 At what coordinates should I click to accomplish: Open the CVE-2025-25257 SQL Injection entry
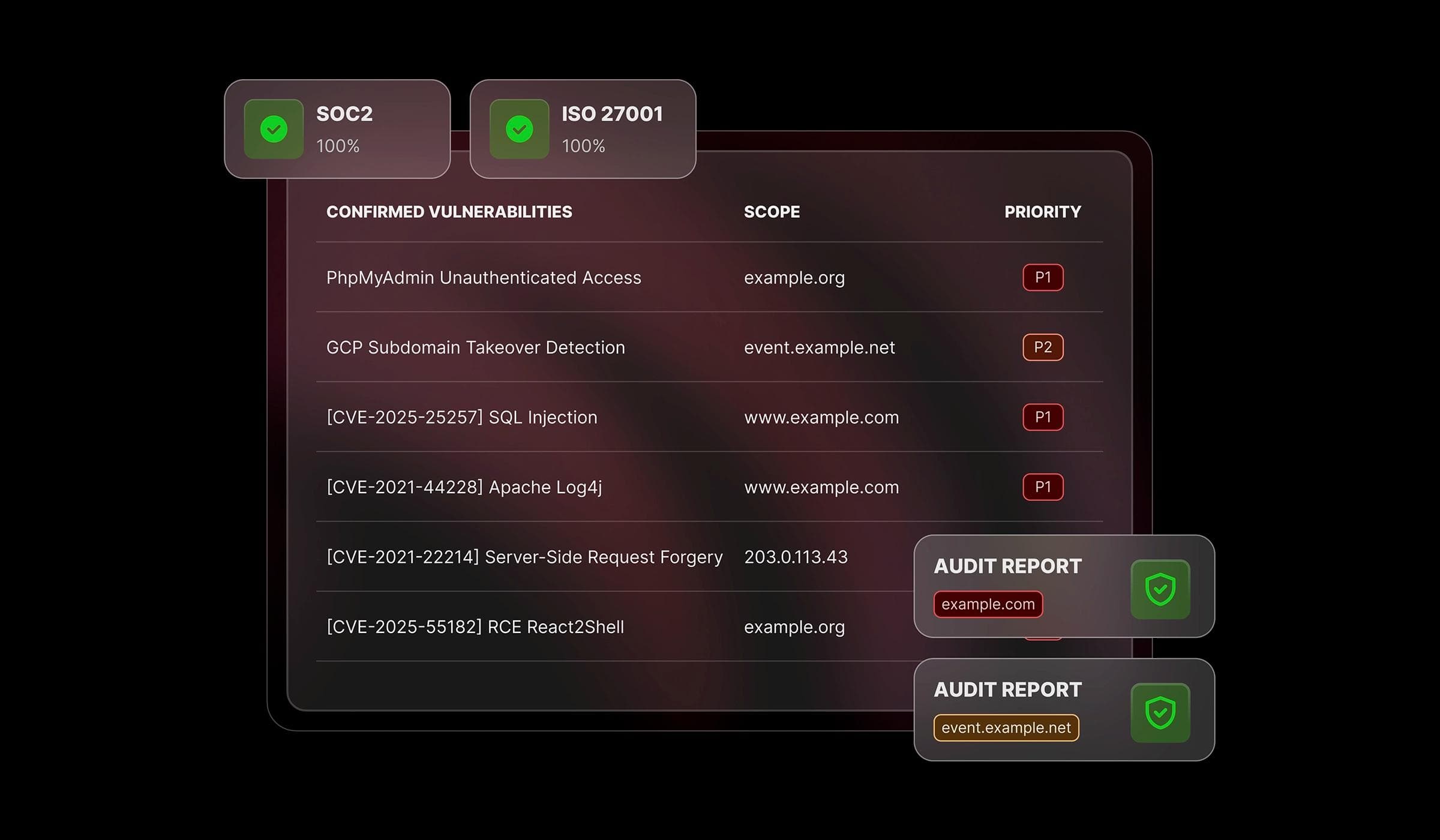click(x=461, y=418)
